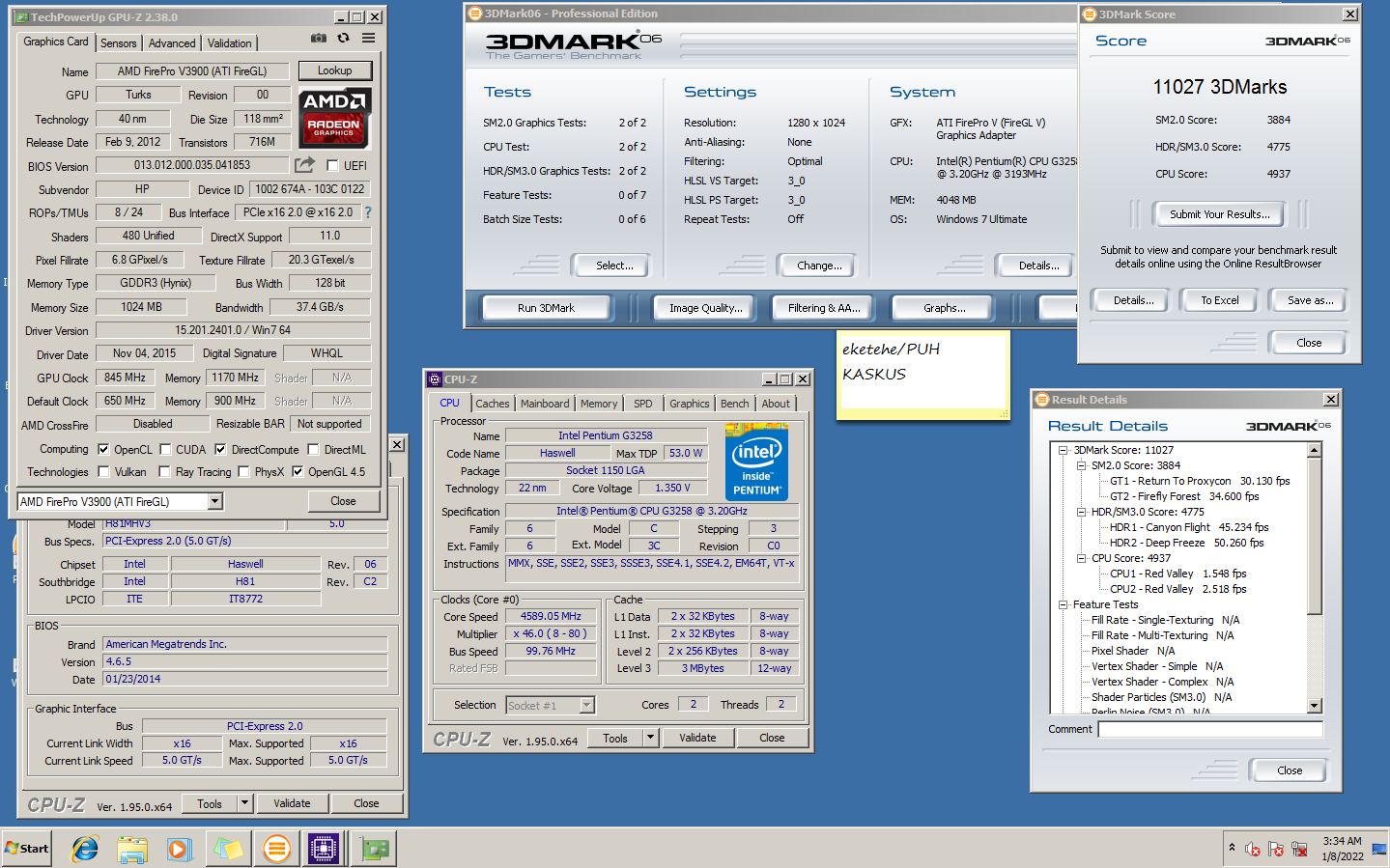Toggle the Ray Tracing checkbox
The height and width of the screenshot is (868, 1390).
pos(165,471)
